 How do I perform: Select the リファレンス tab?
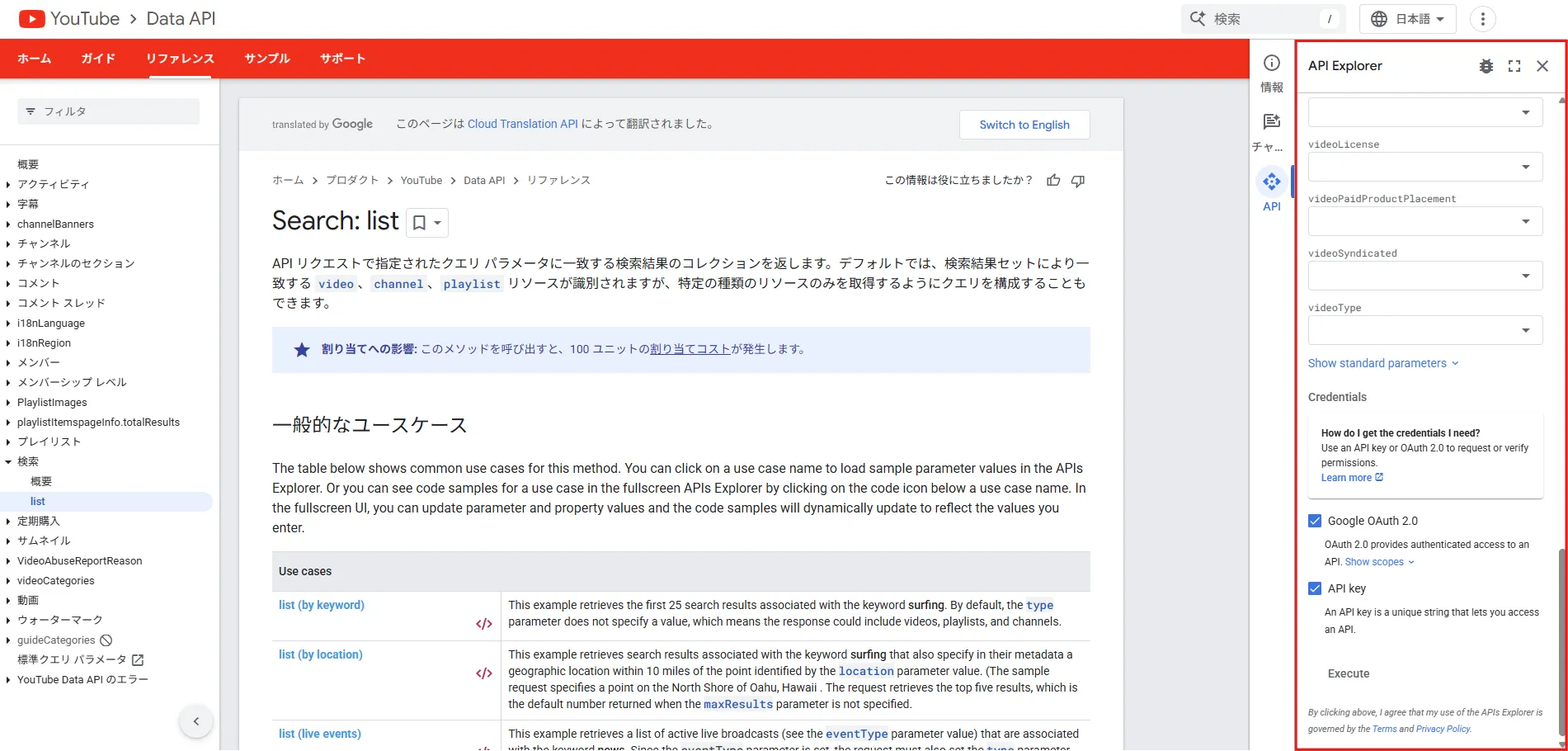[x=180, y=59]
